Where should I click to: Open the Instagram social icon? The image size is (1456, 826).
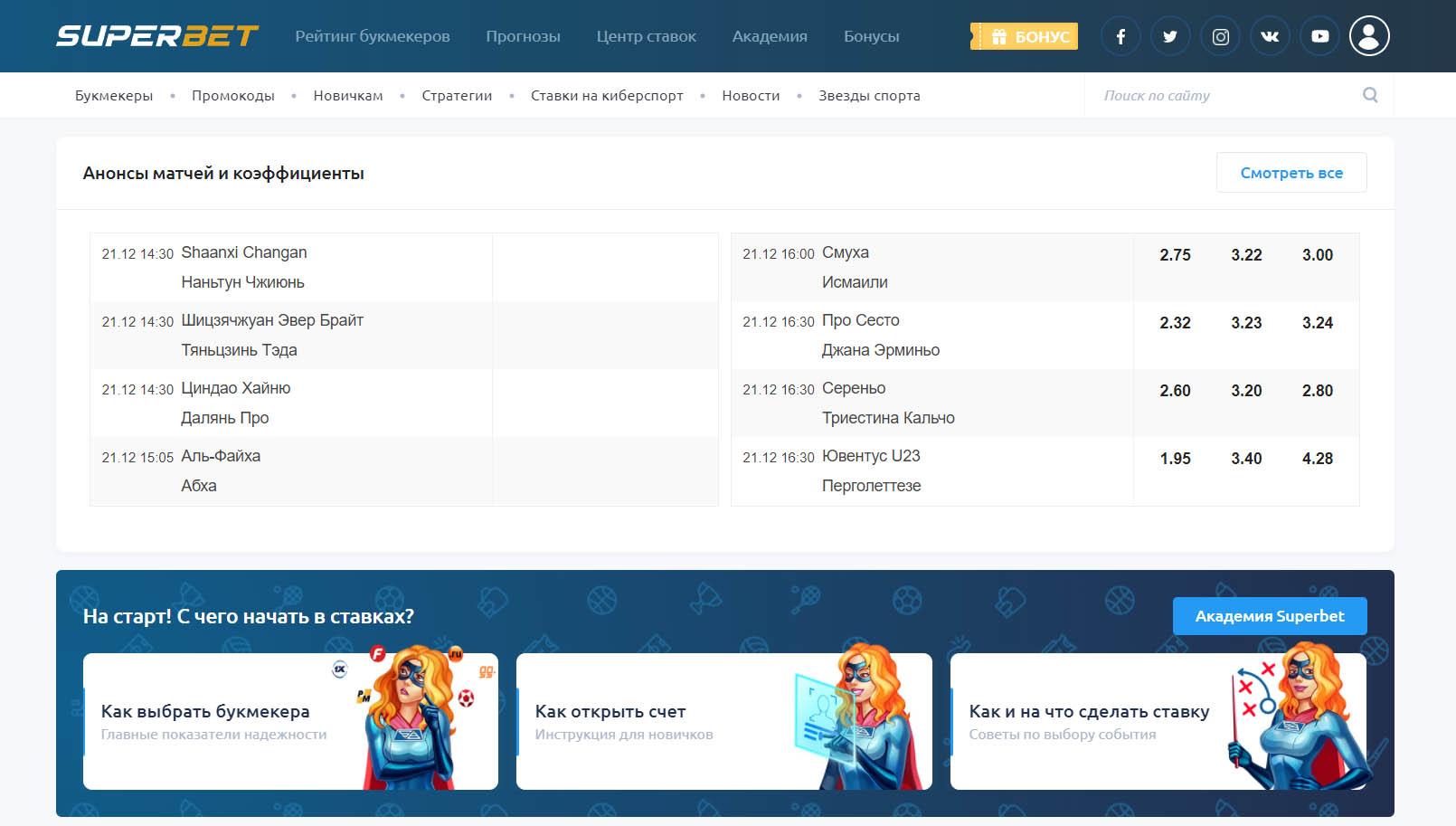pyautogui.click(x=1220, y=36)
